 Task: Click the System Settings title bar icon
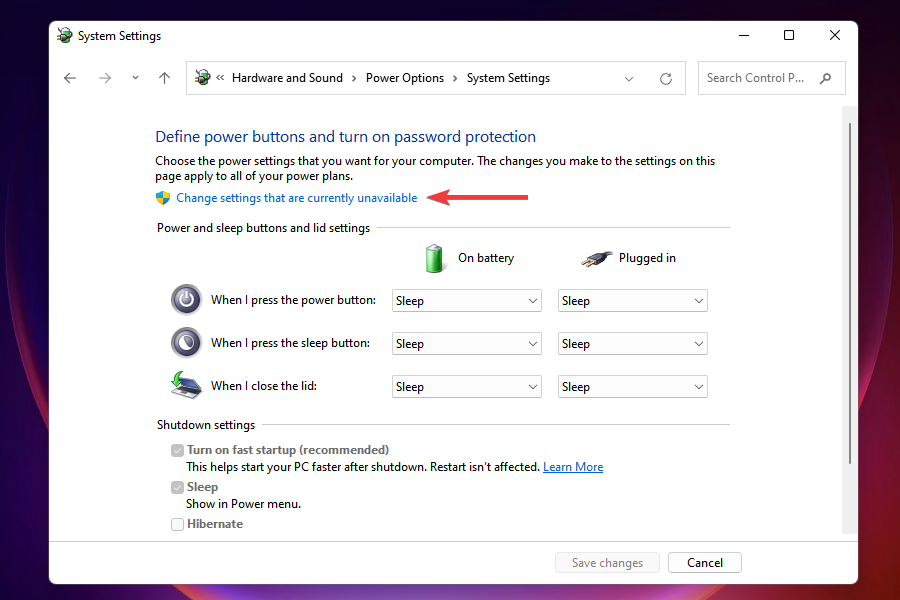pyautogui.click(x=65, y=36)
